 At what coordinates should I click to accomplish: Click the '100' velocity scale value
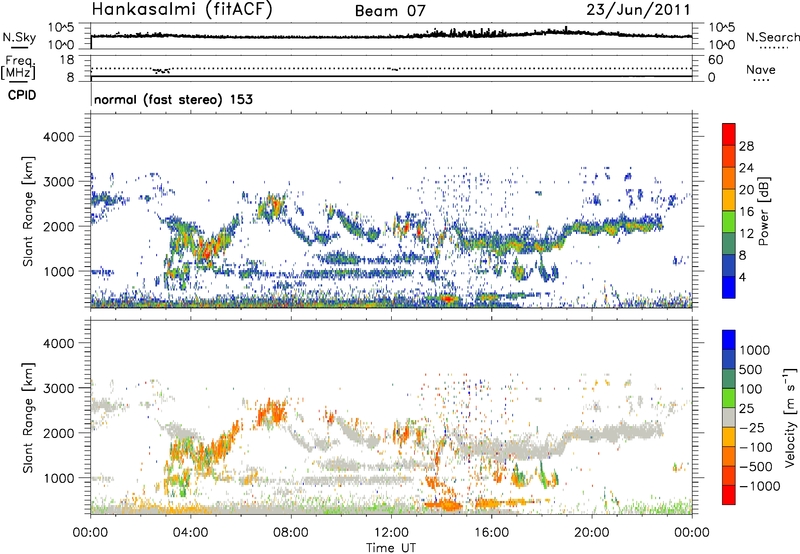[x=751, y=389]
